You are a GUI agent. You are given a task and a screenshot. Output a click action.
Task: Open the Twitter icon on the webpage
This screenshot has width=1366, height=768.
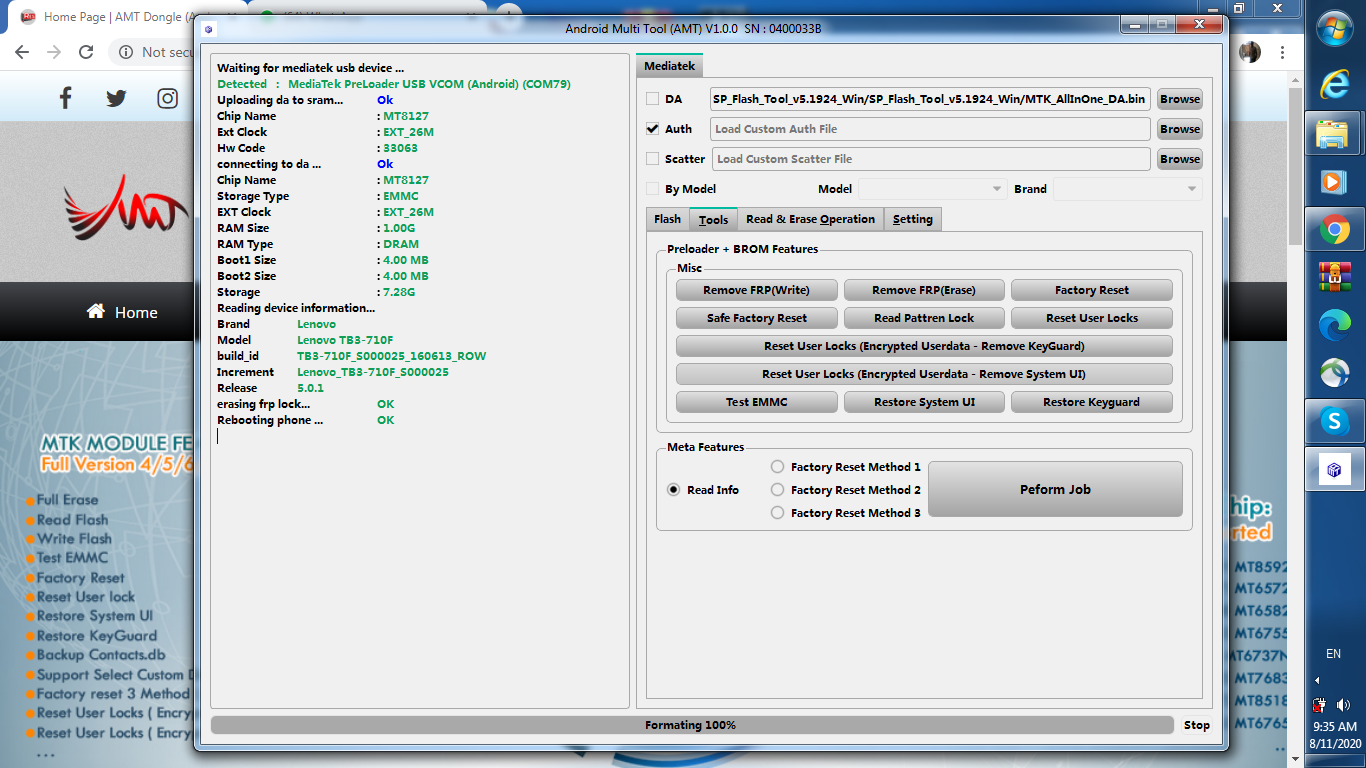(x=116, y=98)
